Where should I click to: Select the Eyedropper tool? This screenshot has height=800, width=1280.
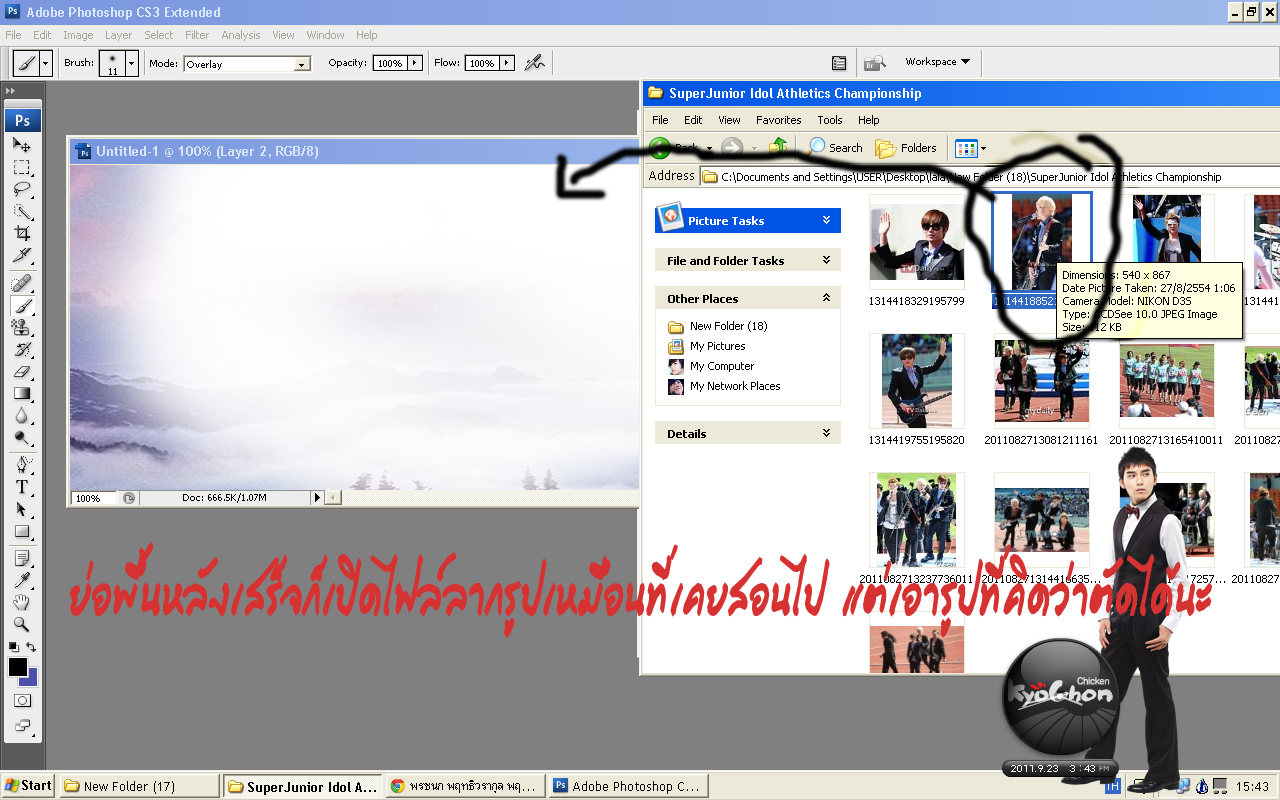pos(22,581)
